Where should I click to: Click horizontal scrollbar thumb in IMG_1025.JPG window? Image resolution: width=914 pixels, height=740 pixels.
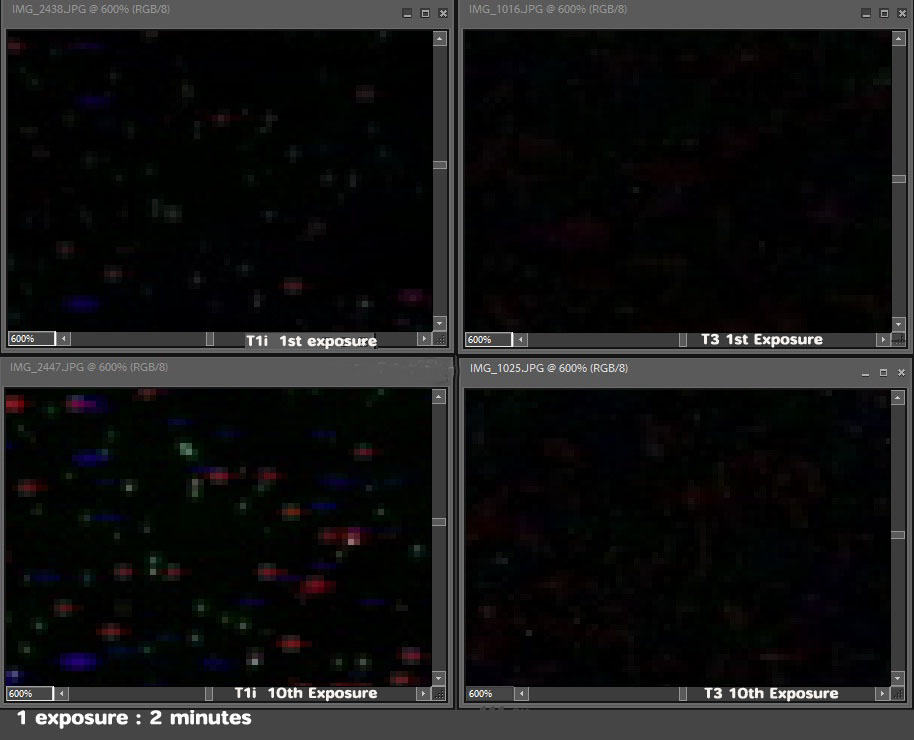[683, 693]
